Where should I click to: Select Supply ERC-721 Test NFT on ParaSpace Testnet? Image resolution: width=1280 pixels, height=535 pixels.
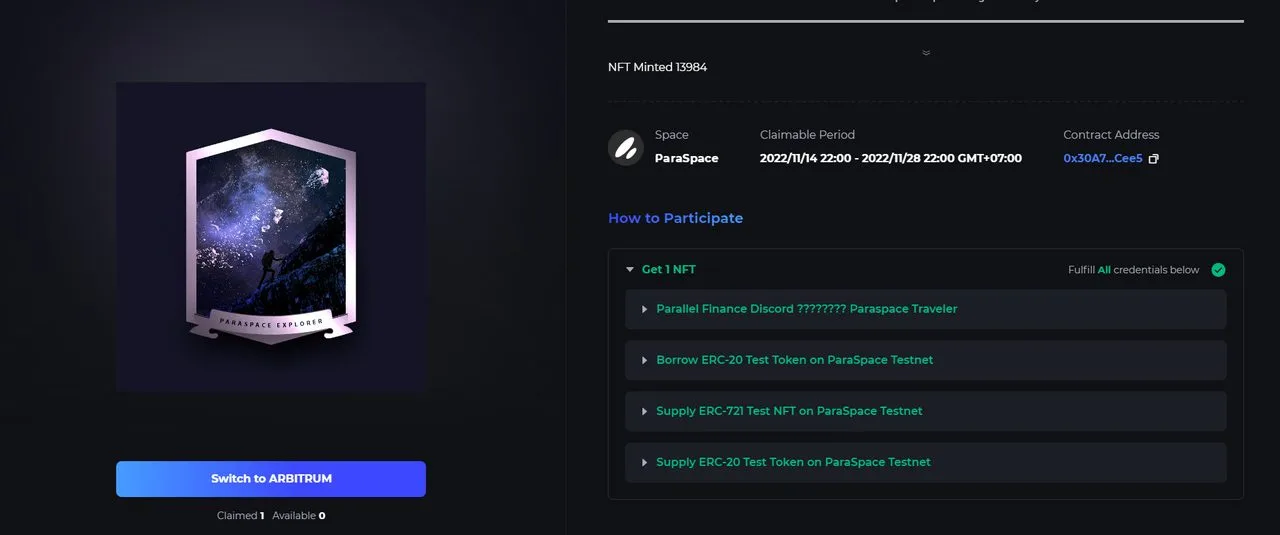pyautogui.click(x=926, y=411)
